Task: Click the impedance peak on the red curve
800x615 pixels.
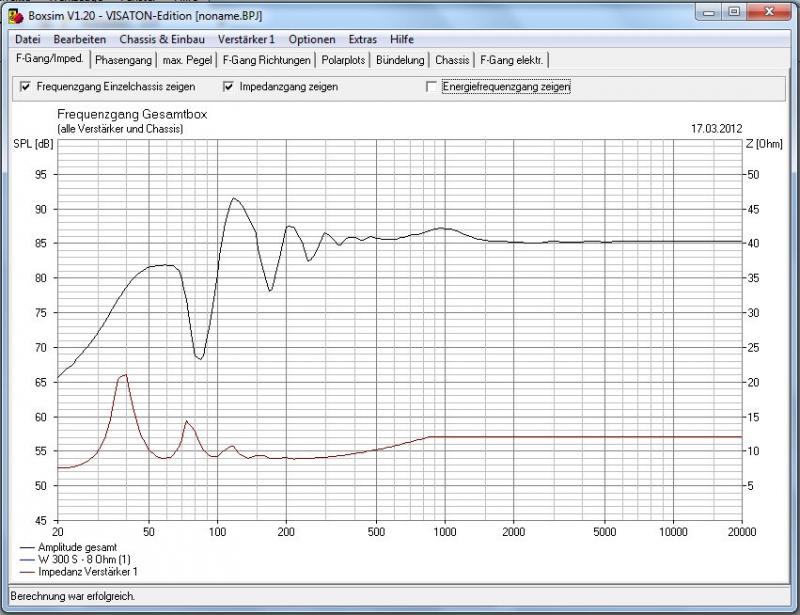Action: point(124,375)
